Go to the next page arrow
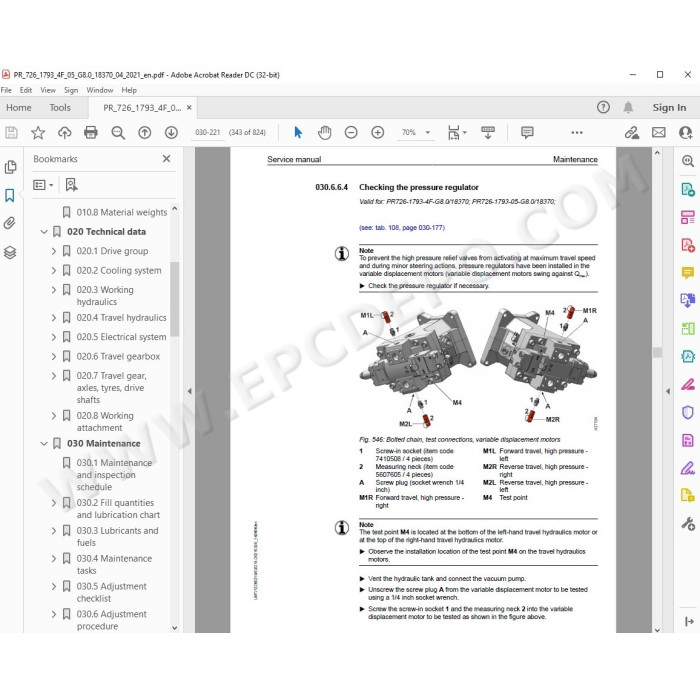Viewport: 700px width, 700px height. click(171, 132)
